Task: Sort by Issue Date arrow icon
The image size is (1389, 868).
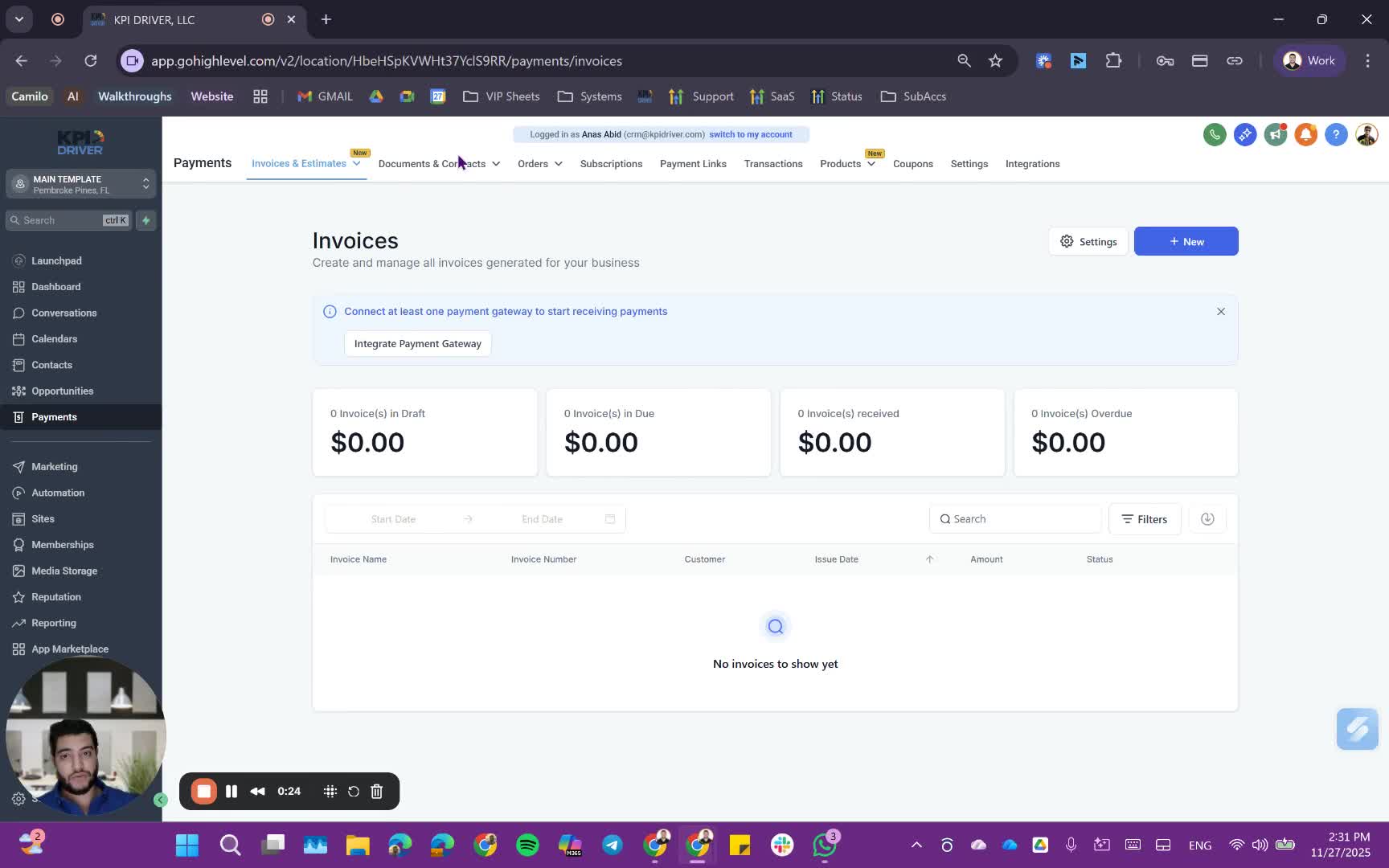Action: [x=929, y=559]
